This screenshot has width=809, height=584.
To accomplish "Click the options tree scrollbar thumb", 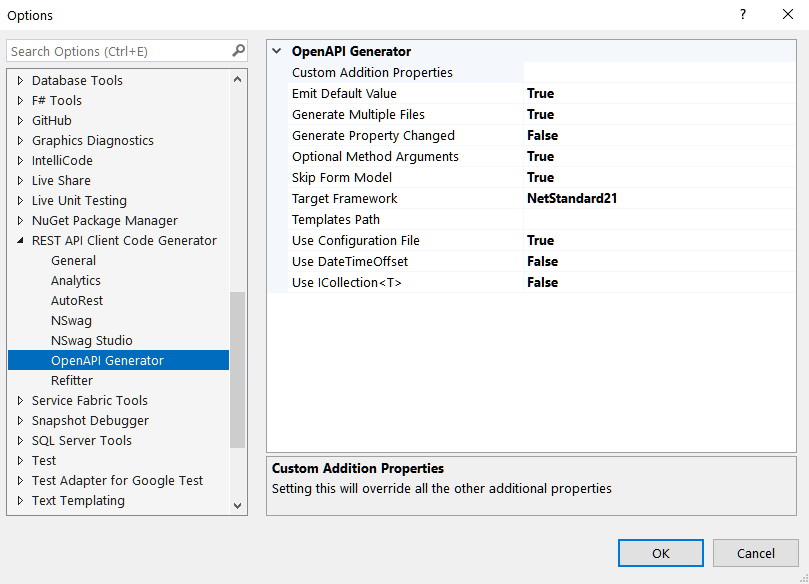I will point(237,370).
